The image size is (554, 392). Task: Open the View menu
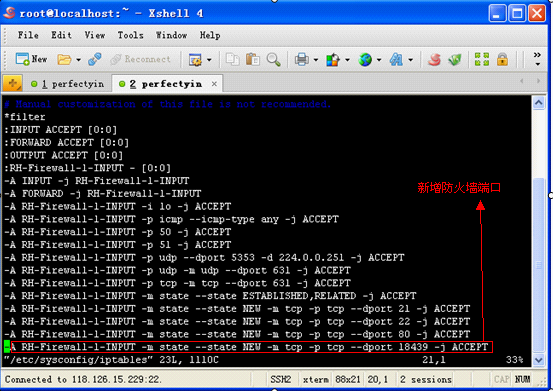point(95,35)
